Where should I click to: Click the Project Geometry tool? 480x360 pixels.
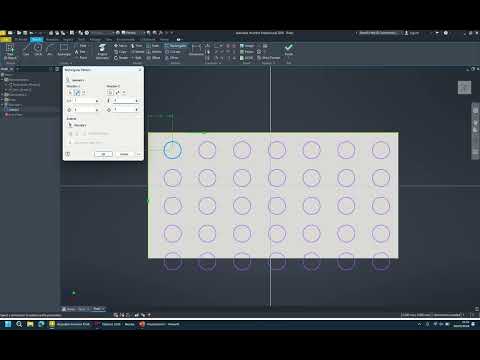click(x=102, y=52)
